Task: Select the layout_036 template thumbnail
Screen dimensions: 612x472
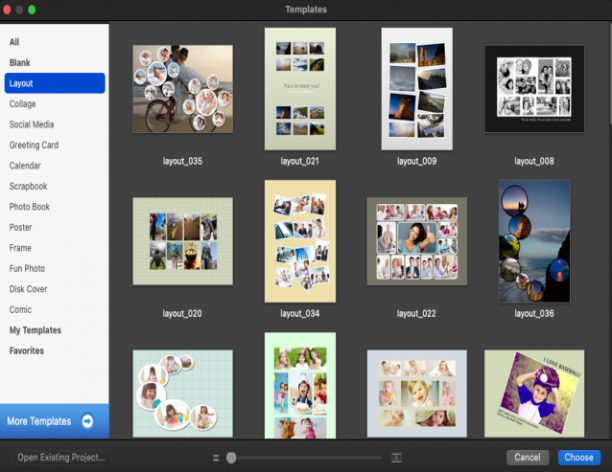Action: tap(534, 241)
